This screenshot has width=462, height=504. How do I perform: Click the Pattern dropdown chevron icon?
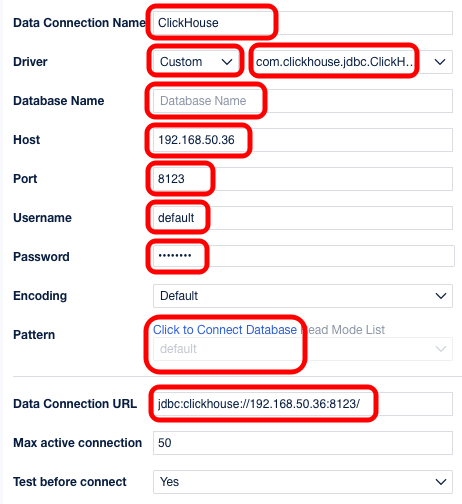click(441, 349)
